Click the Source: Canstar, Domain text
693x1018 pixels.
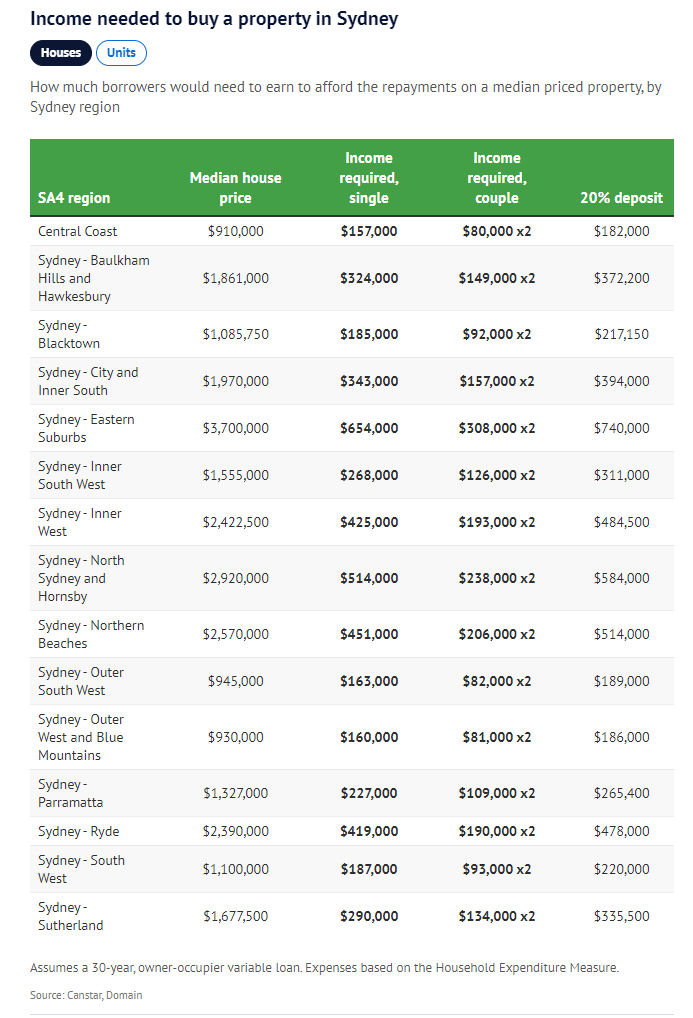click(86, 995)
